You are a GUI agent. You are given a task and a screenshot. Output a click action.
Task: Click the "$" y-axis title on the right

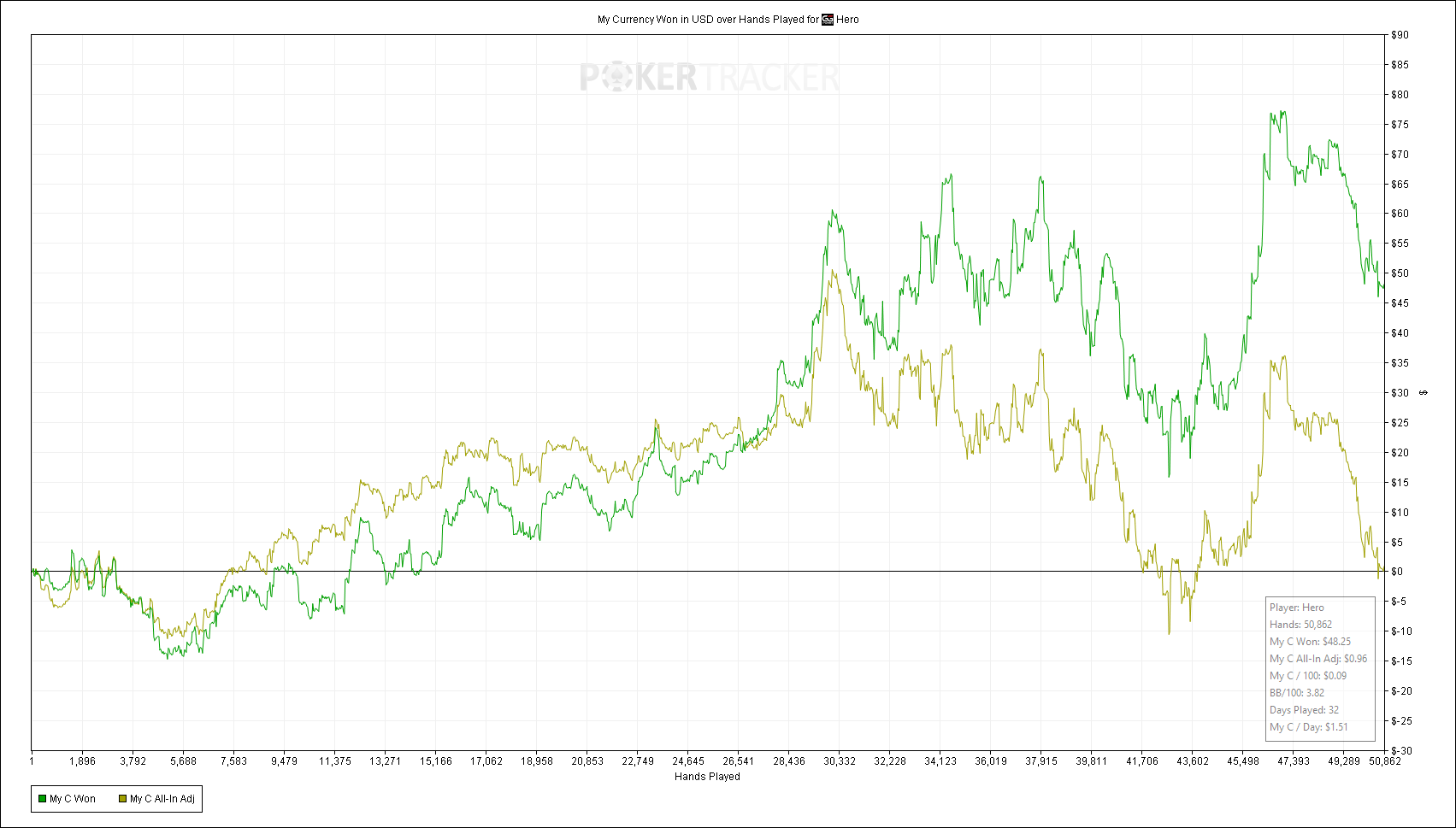1423,393
